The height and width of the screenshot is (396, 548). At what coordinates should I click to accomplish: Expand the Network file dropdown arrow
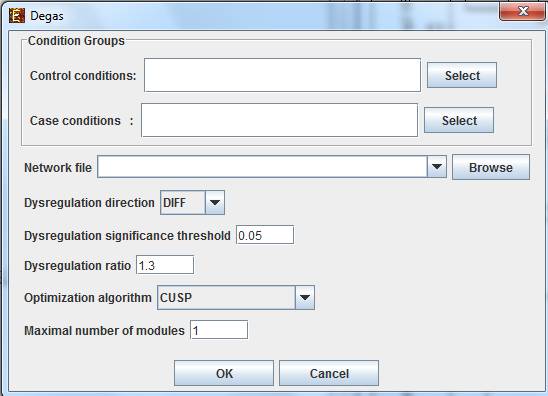[437, 167]
